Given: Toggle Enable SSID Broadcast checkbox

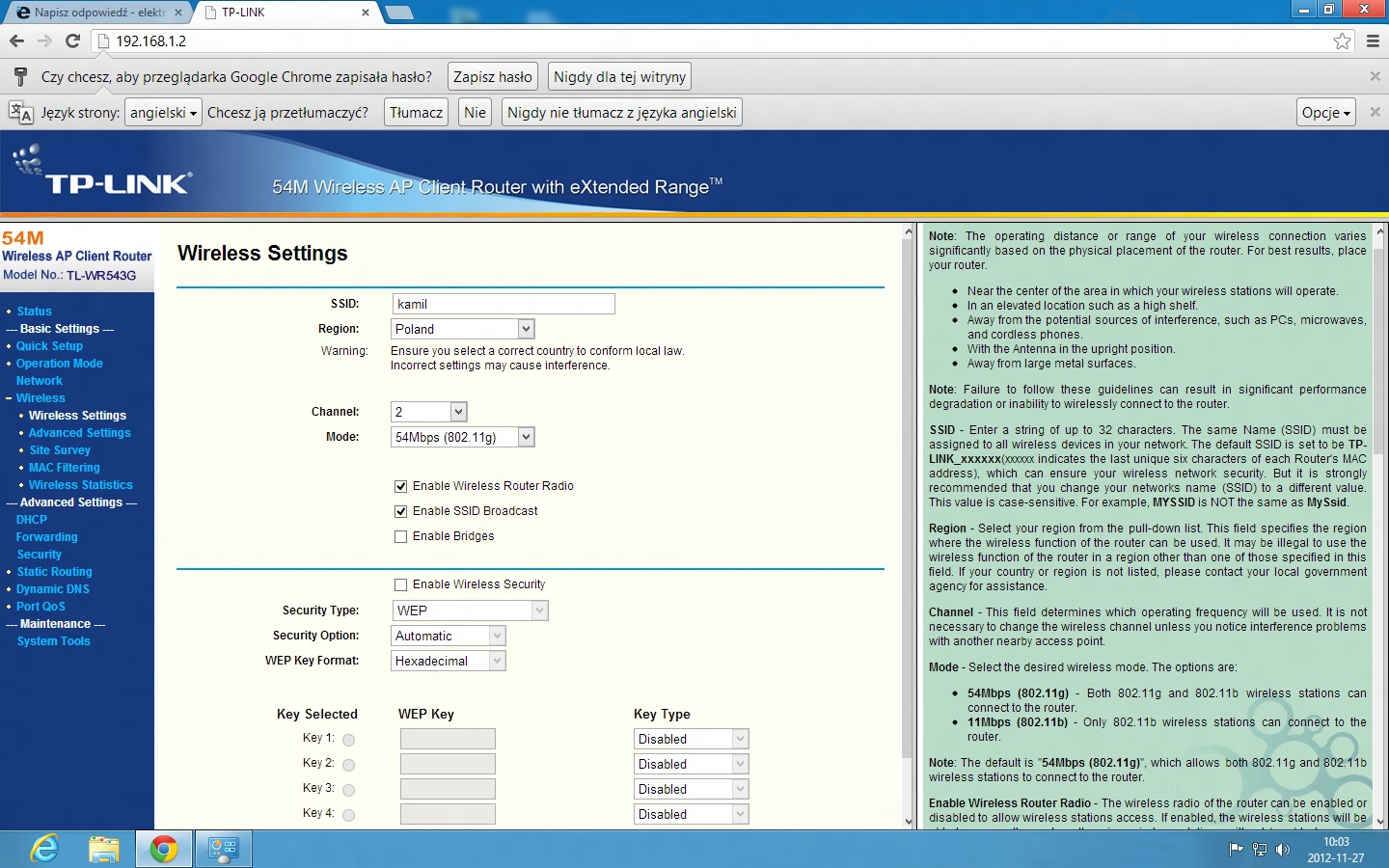Looking at the screenshot, I should coord(400,511).
